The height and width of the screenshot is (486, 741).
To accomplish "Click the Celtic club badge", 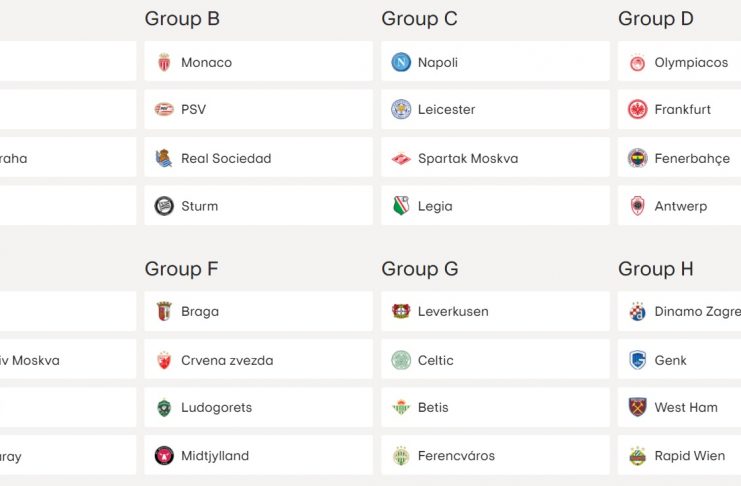I will pyautogui.click(x=401, y=360).
